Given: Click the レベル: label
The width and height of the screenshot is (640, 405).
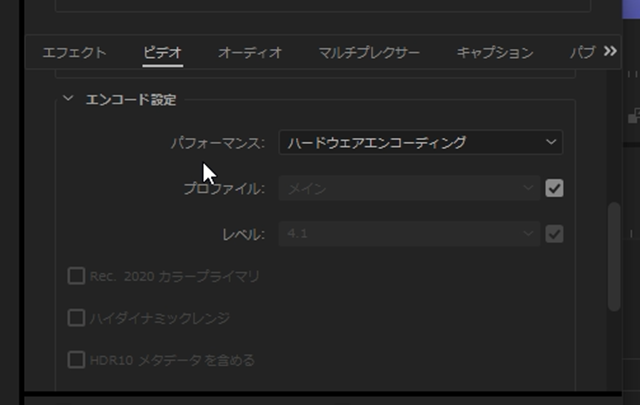Looking at the screenshot, I should click(x=244, y=234).
